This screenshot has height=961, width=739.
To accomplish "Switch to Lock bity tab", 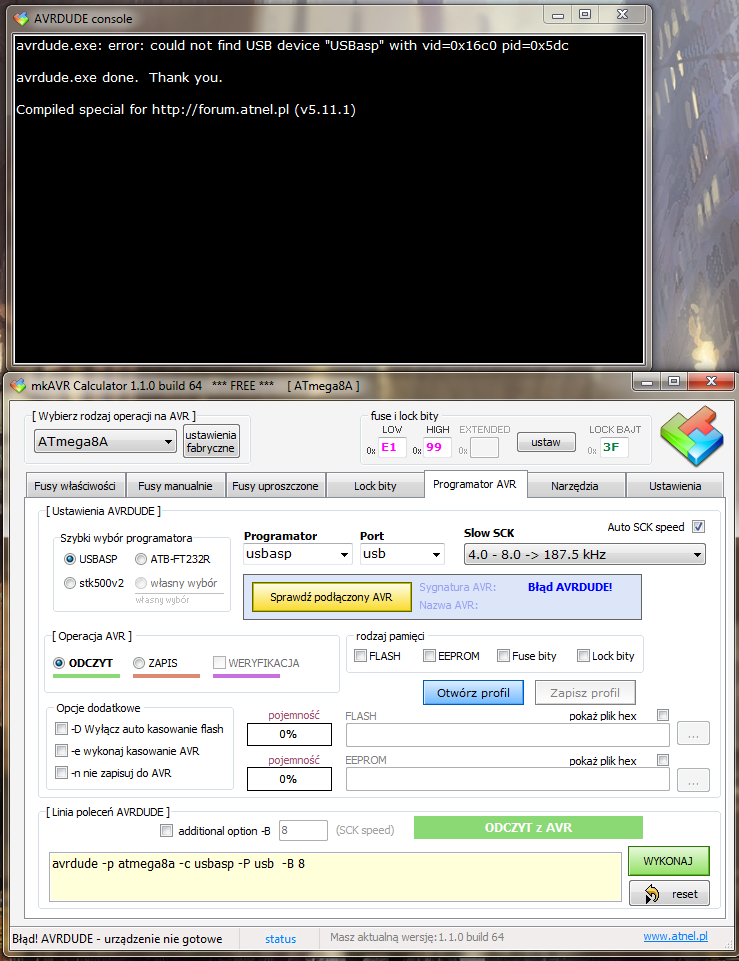I will [375, 486].
